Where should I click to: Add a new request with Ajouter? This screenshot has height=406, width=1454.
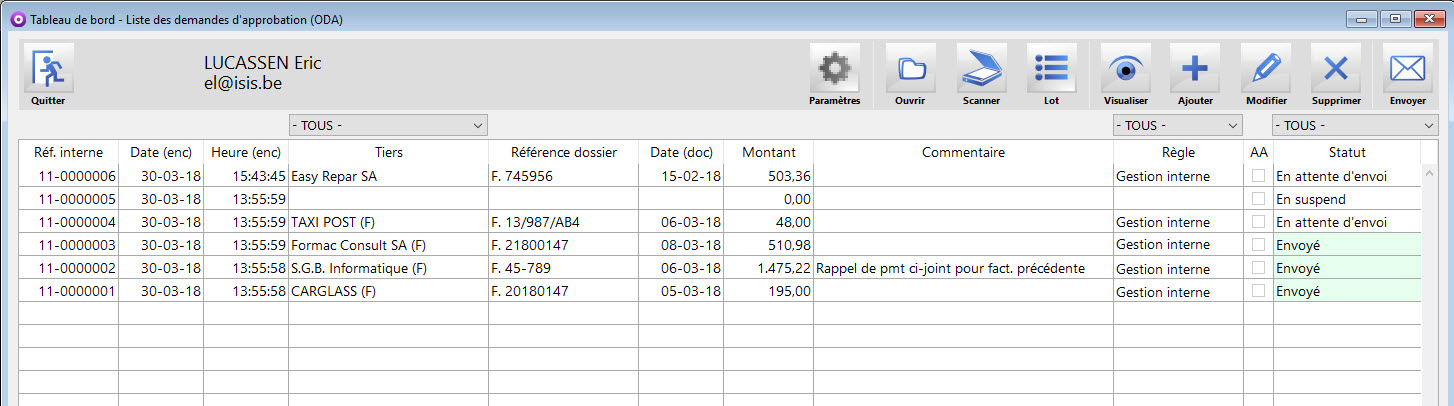[1195, 68]
